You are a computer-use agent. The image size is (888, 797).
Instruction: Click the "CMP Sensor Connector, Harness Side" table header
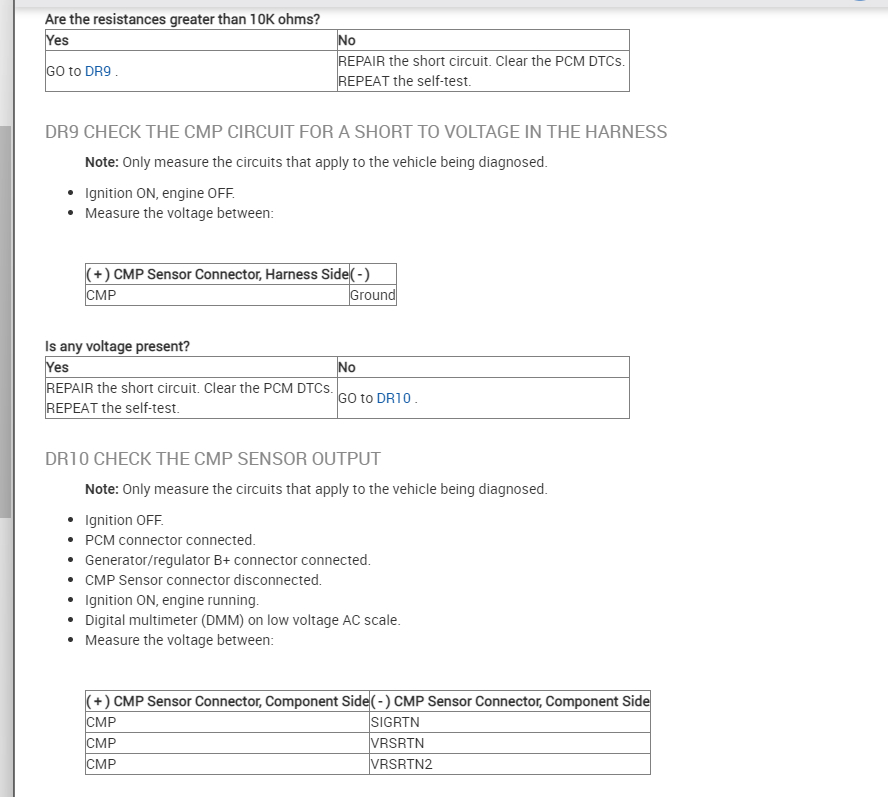point(217,274)
